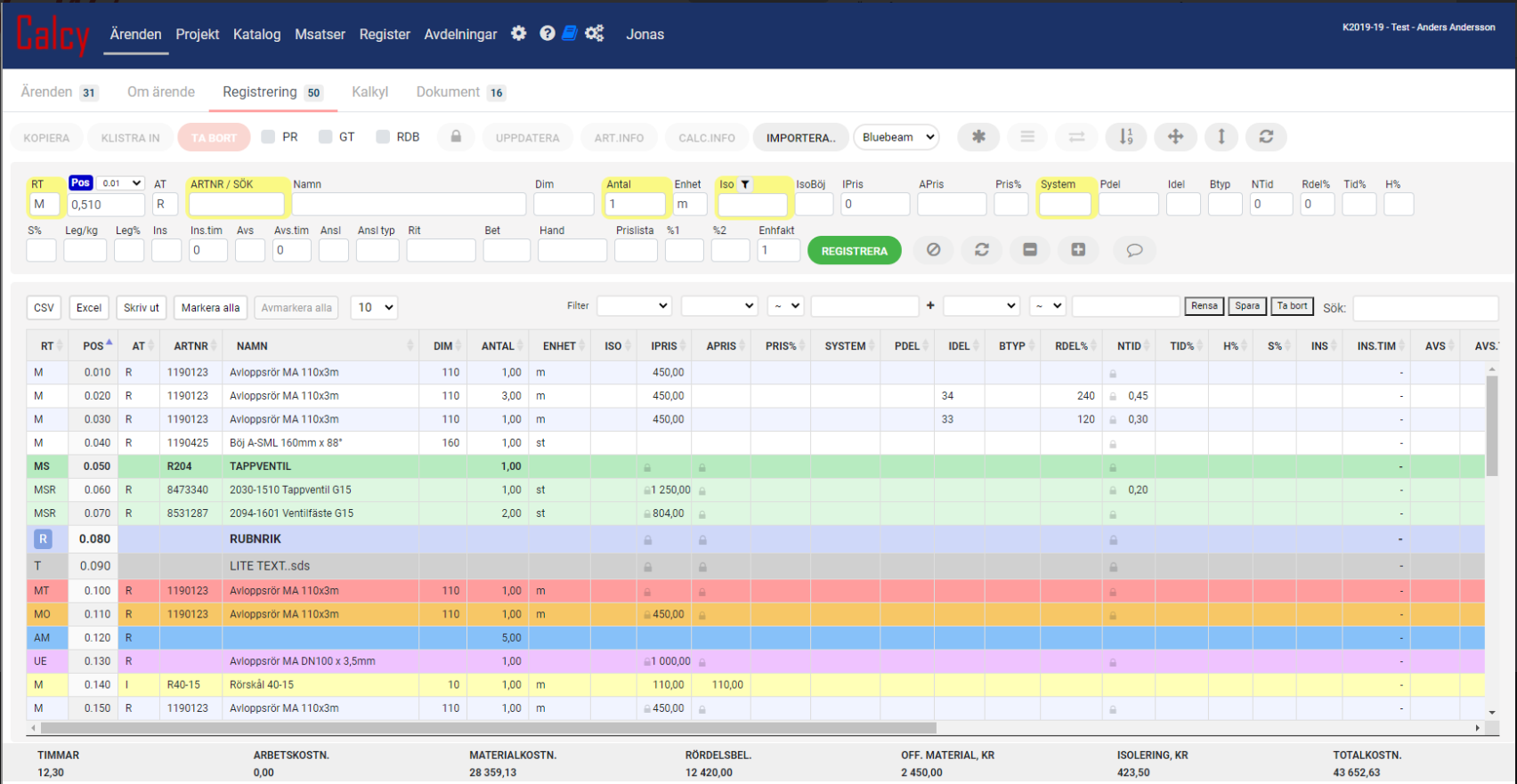The height and width of the screenshot is (784, 1517).
Task: Click the cancel circle icon beside Registrera
Action: (x=933, y=250)
